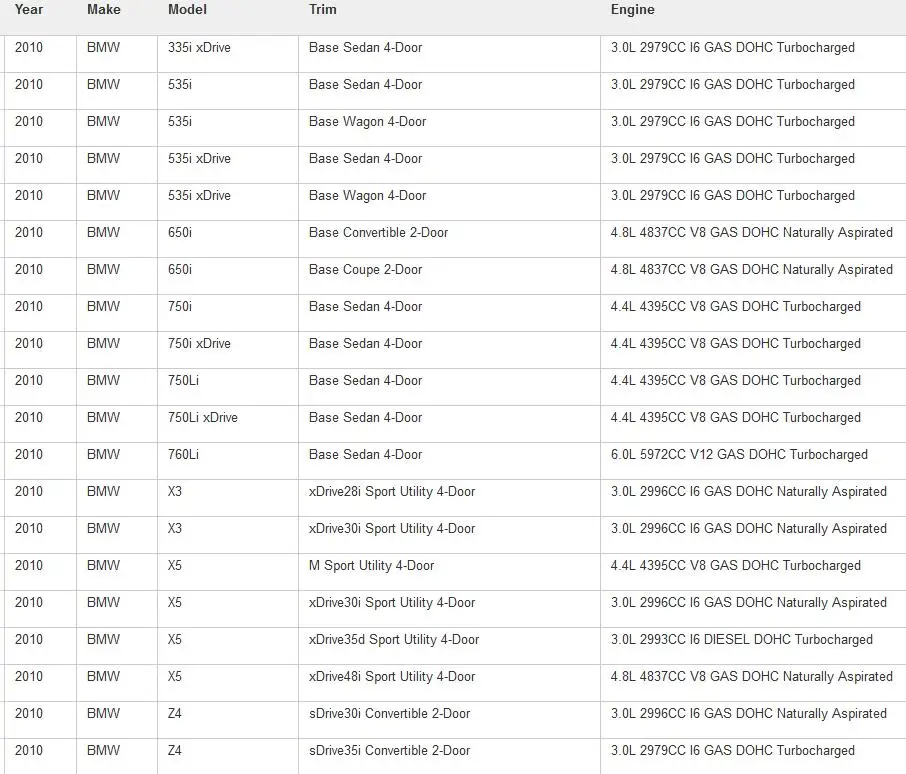Click the Year column header
Screen dimensions: 906x774
tap(29, 10)
